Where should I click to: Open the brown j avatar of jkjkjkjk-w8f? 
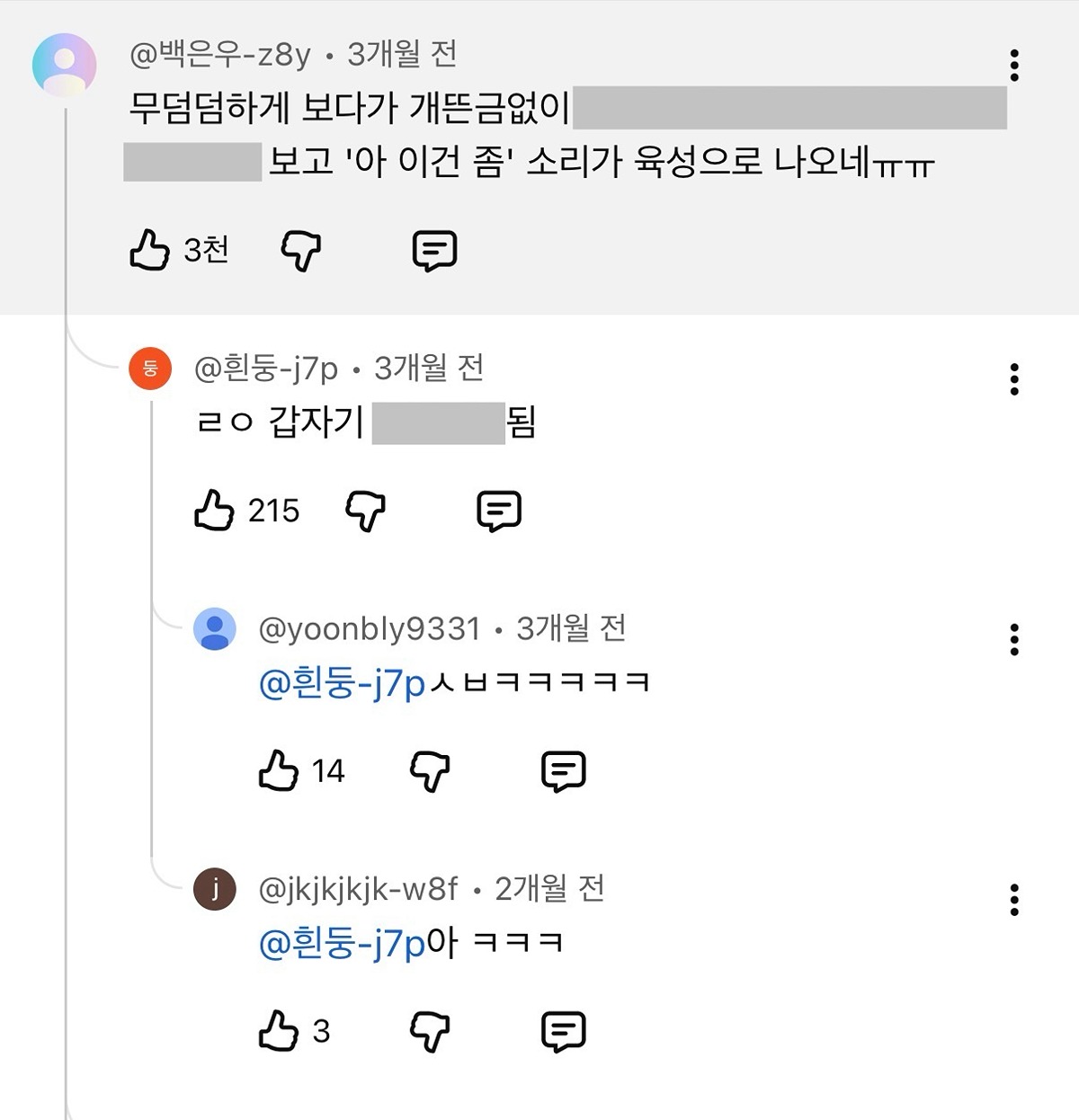pyautogui.click(x=215, y=889)
